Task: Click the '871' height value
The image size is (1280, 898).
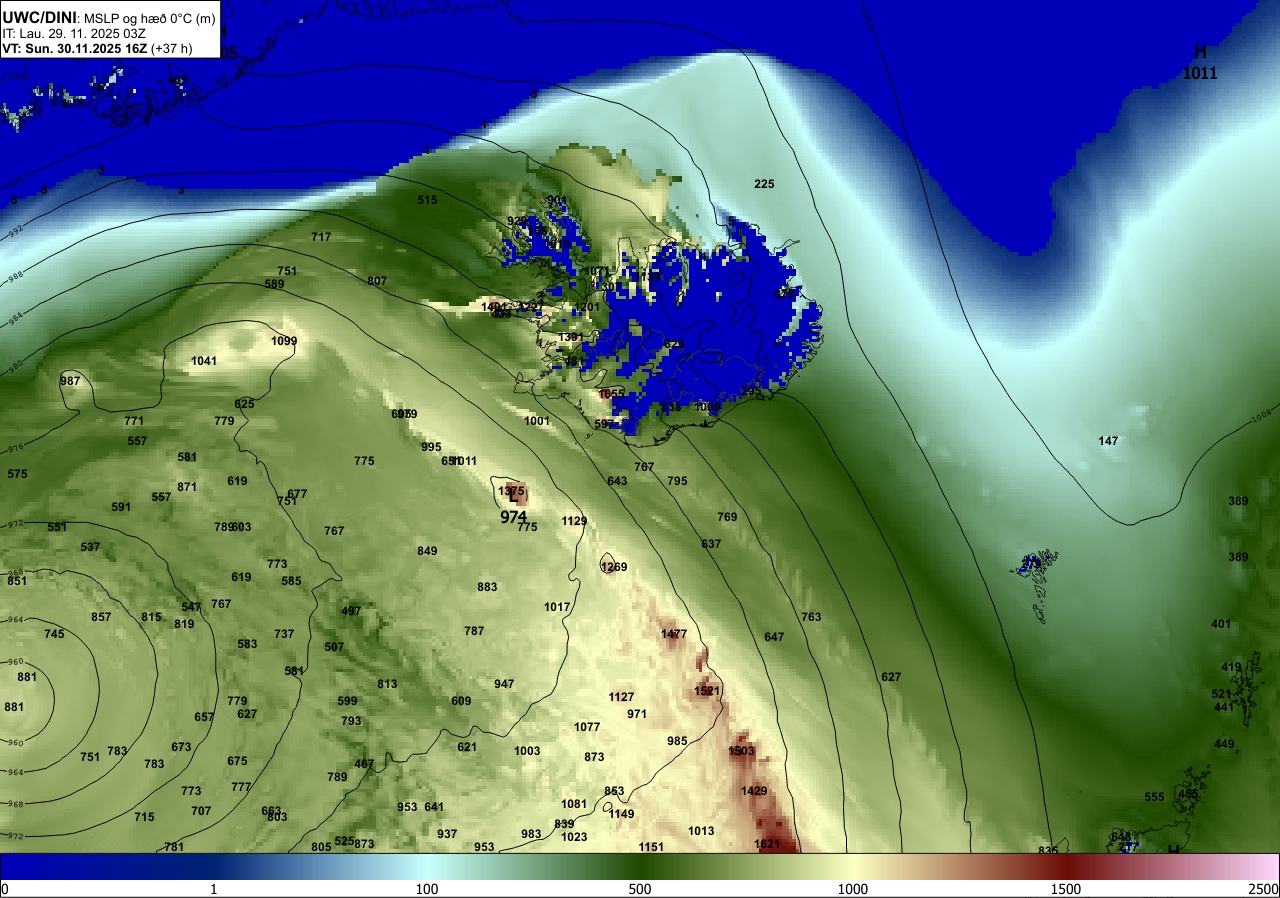Action: (x=187, y=487)
